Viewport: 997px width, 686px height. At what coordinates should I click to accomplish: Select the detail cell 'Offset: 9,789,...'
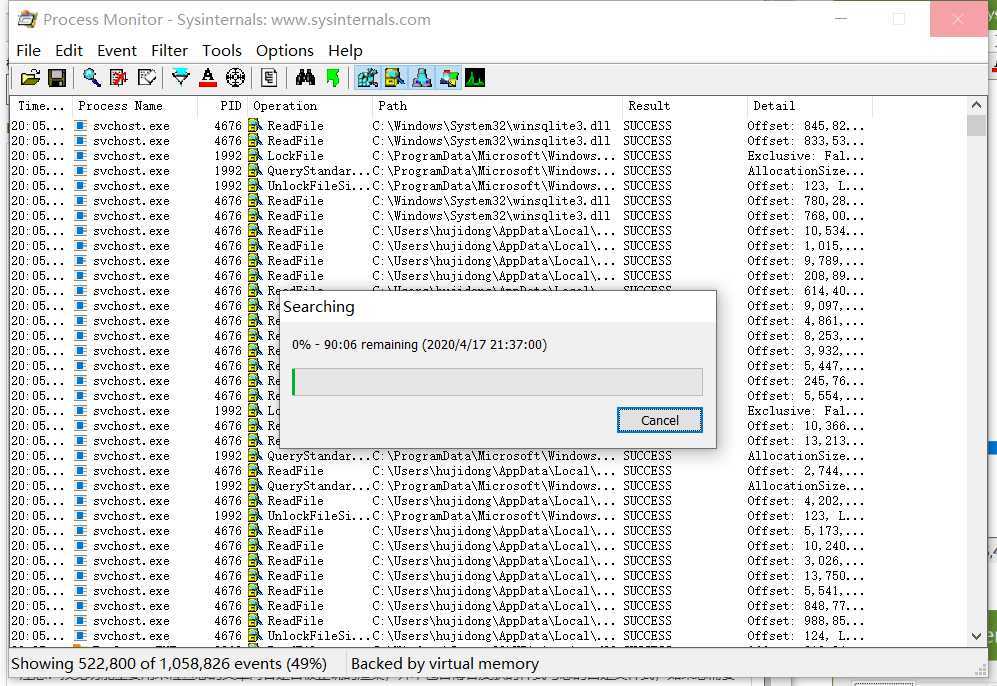click(x=806, y=261)
